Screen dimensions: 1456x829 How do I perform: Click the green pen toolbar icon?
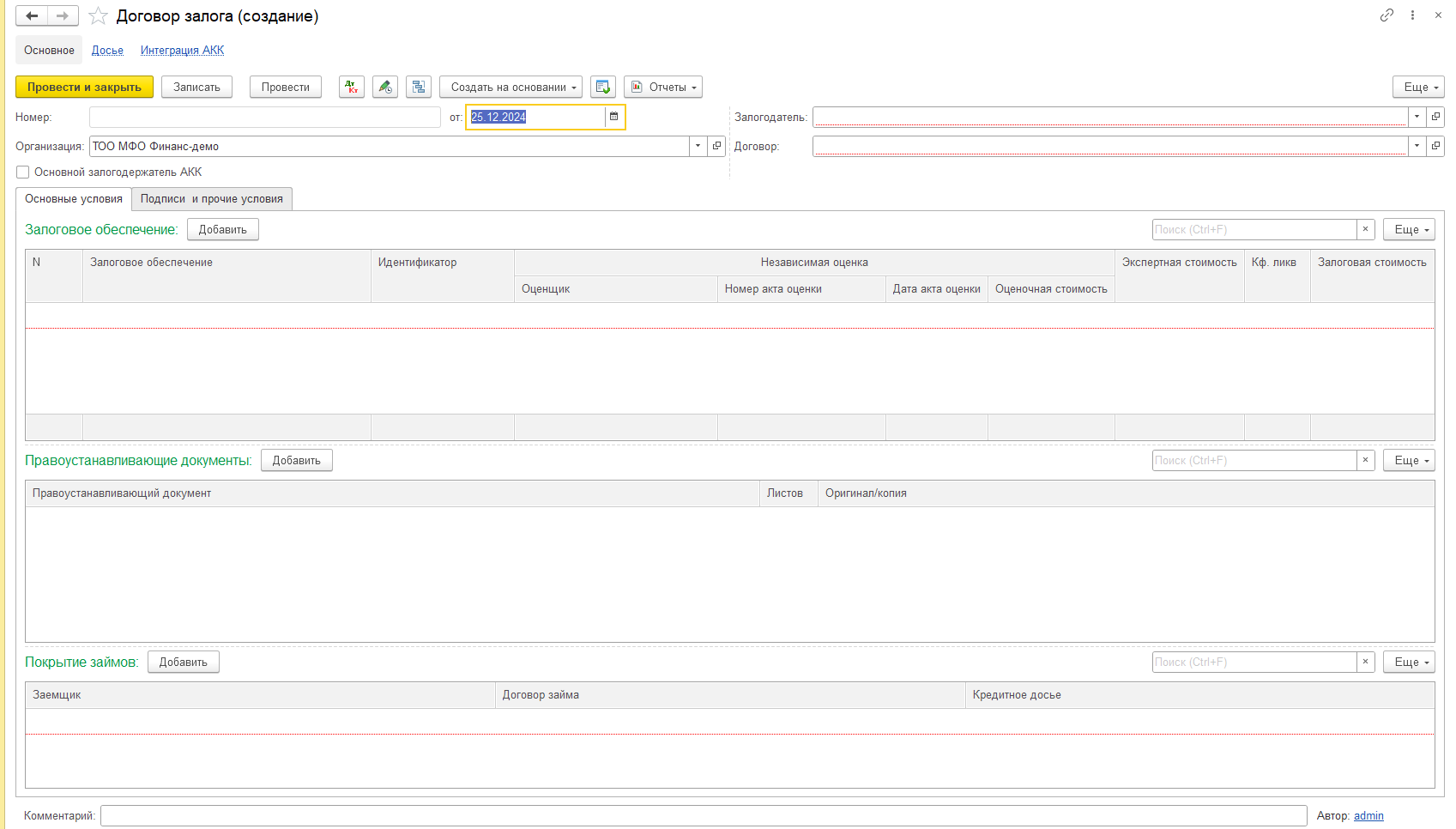(x=385, y=87)
